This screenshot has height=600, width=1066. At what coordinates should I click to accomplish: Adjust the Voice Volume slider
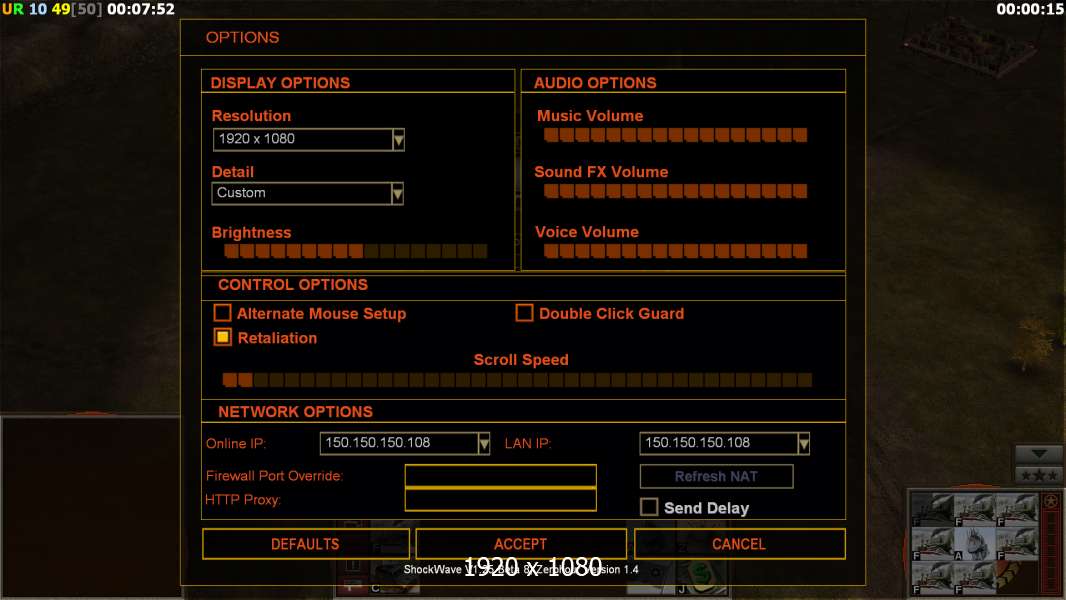click(x=675, y=251)
